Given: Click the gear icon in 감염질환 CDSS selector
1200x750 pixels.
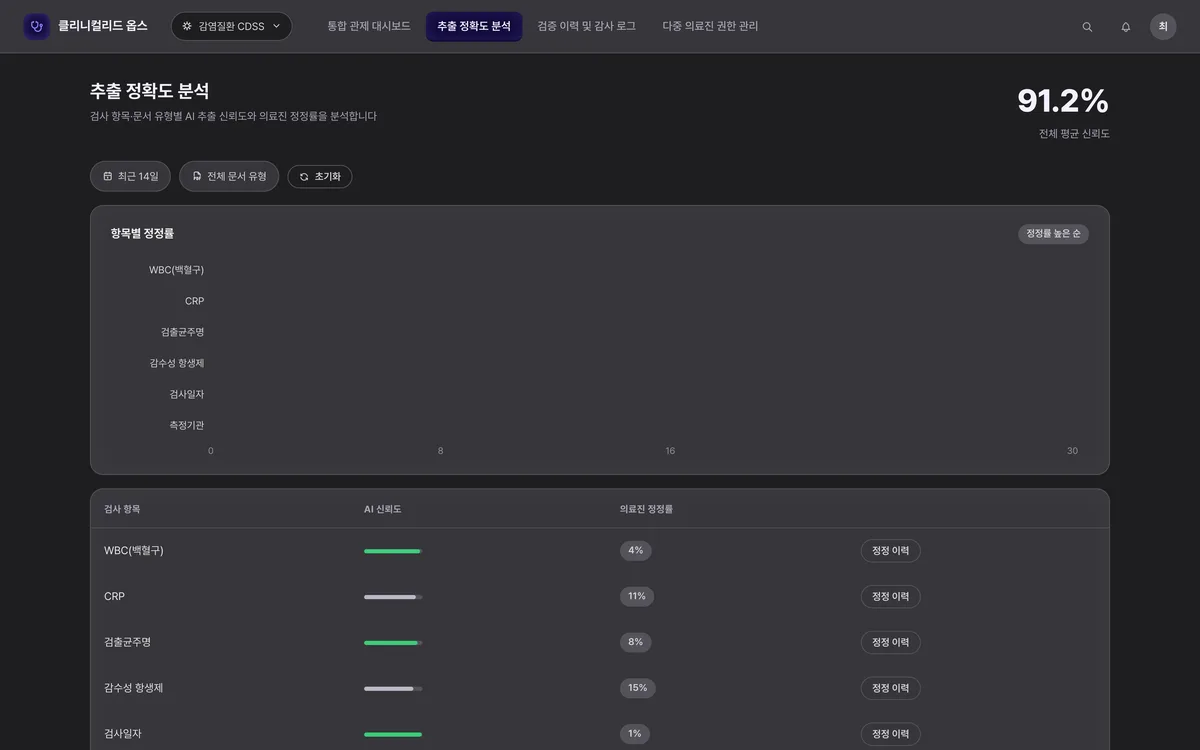Looking at the screenshot, I should (187, 26).
